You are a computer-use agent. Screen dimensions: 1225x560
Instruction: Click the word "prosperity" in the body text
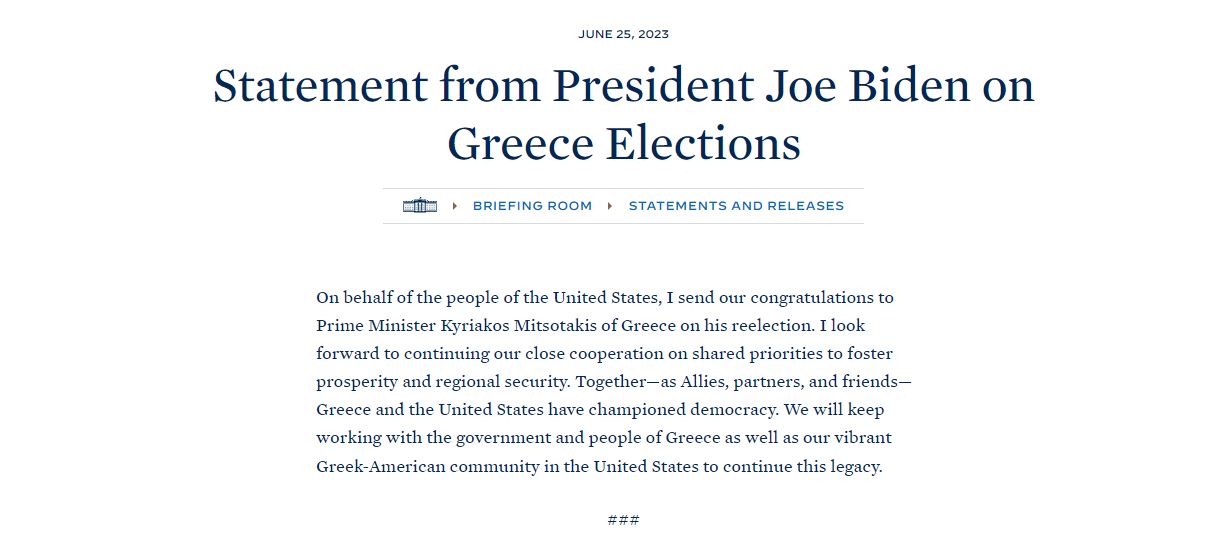[357, 382]
